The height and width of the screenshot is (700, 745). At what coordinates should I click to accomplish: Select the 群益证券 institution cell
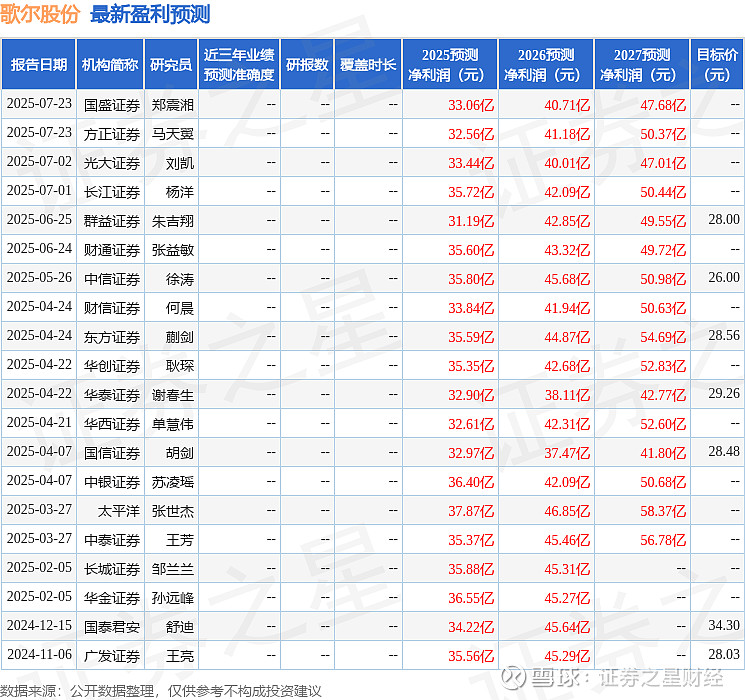coord(112,221)
